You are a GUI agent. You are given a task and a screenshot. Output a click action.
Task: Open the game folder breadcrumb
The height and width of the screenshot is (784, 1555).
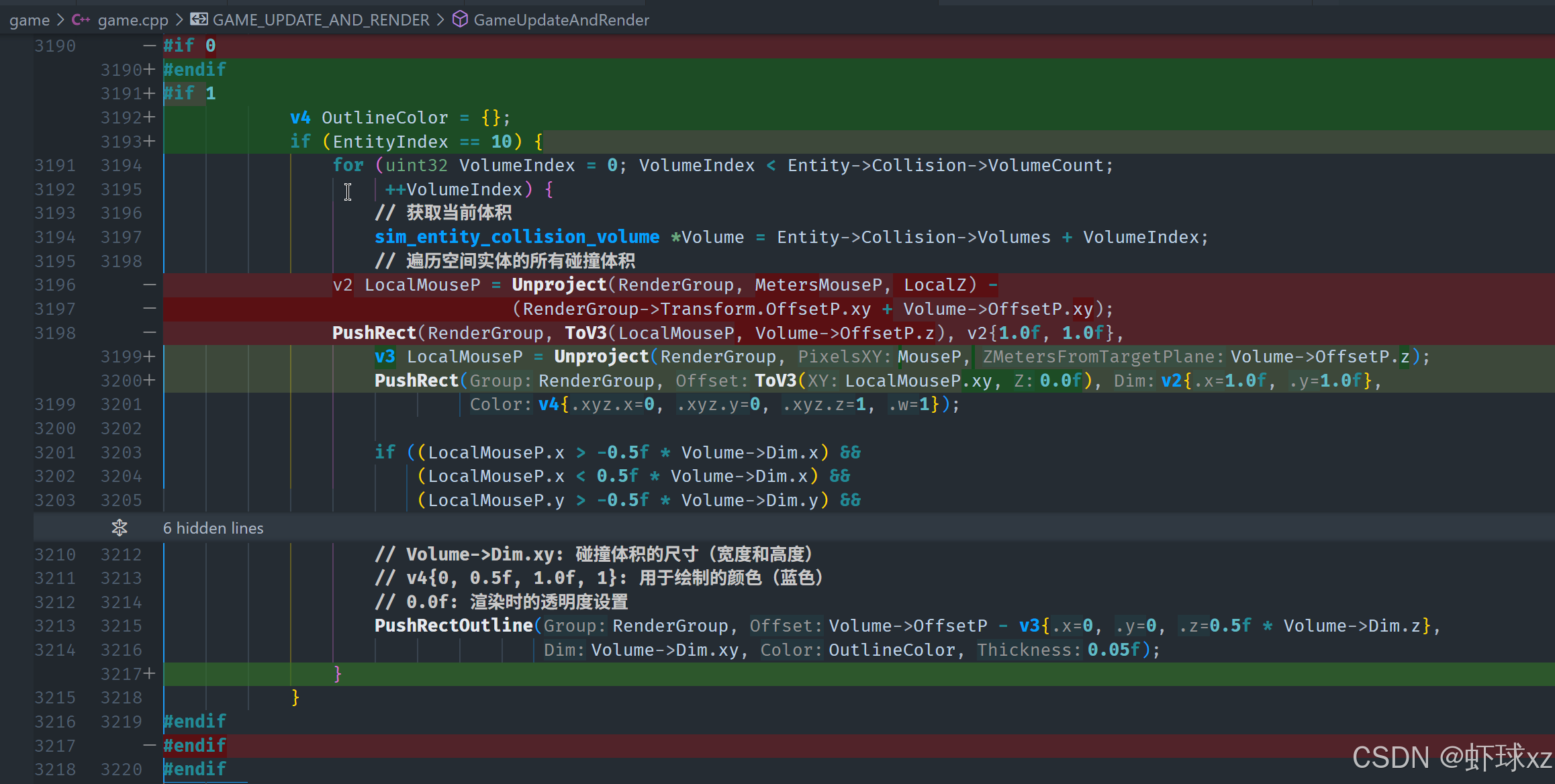pyautogui.click(x=30, y=20)
